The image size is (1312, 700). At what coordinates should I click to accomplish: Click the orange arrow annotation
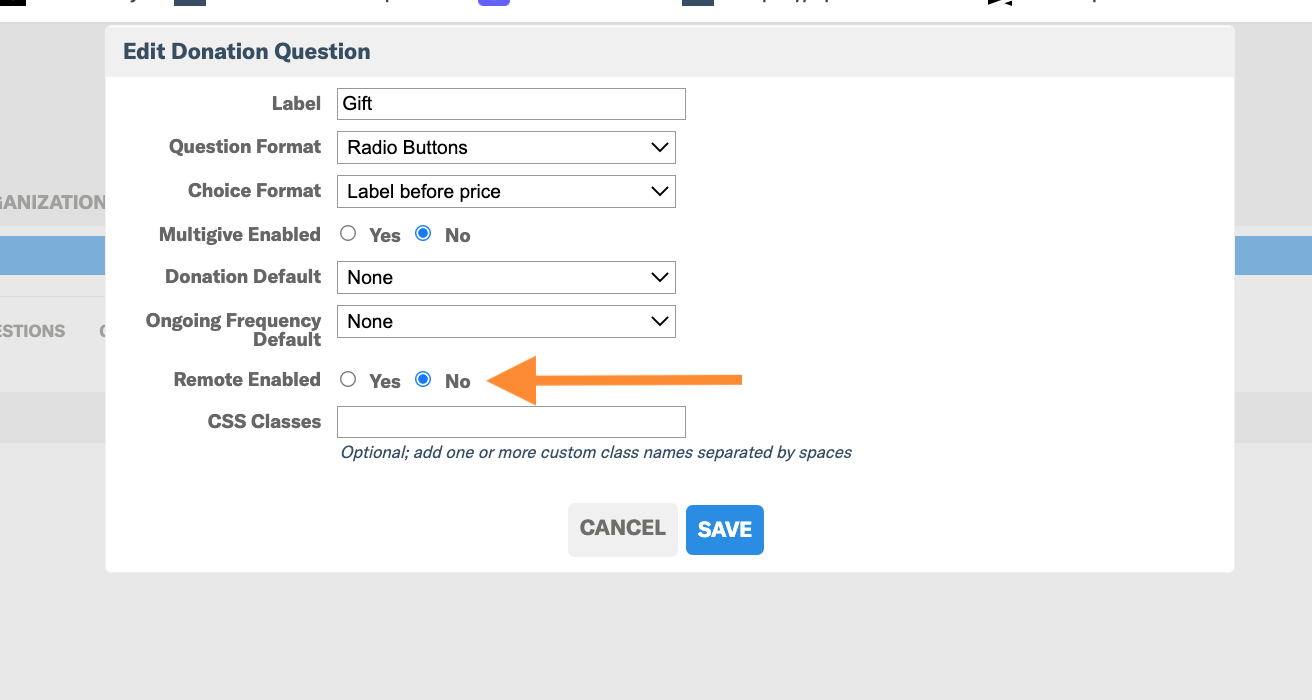click(614, 380)
